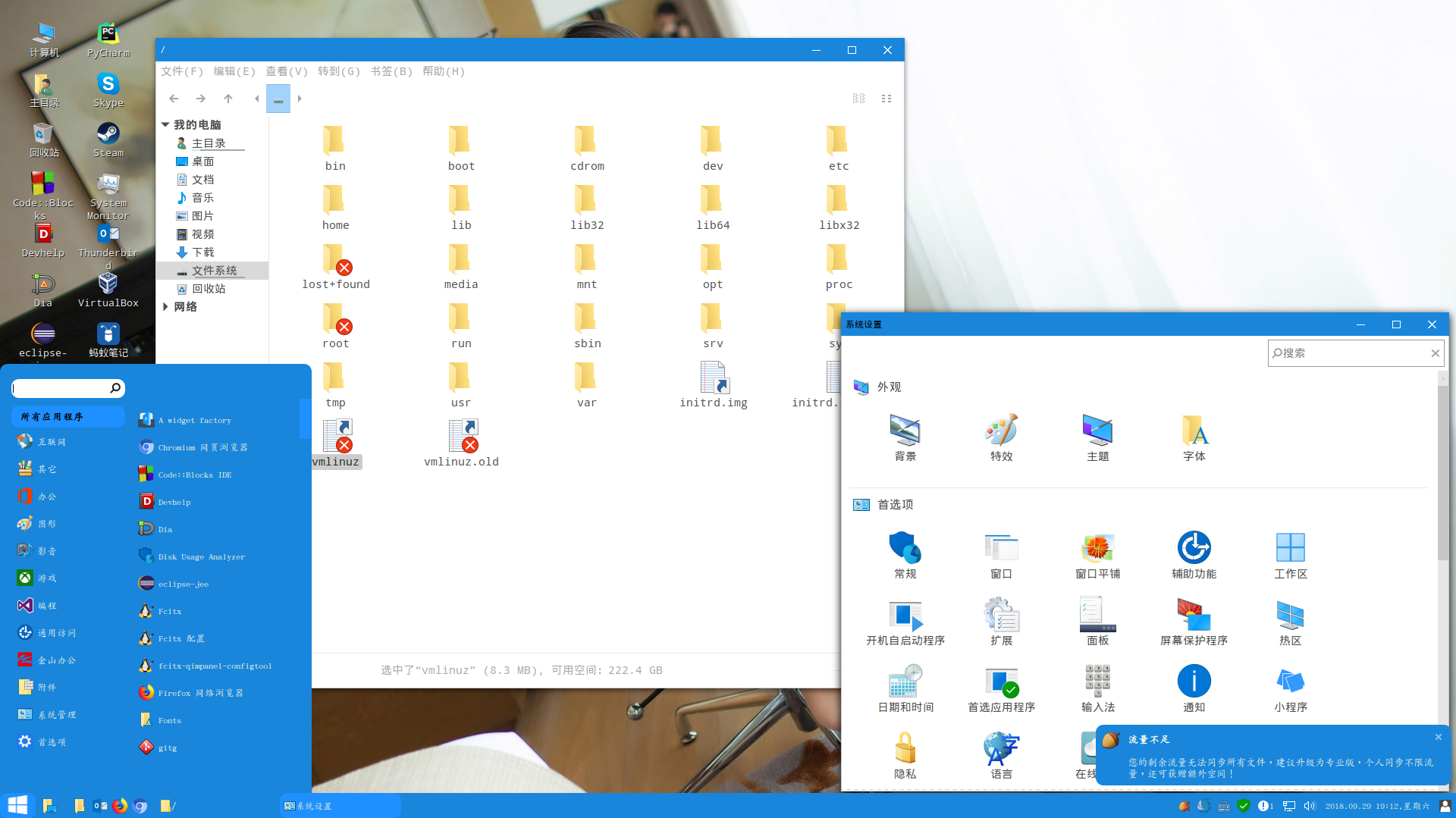Go back in the file manager

pyautogui.click(x=174, y=99)
